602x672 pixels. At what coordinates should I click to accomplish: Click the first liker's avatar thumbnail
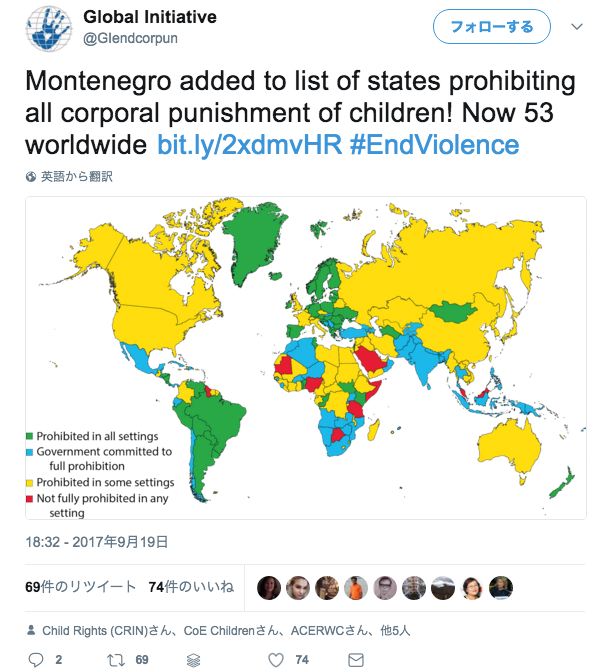(x=268, y=588)
